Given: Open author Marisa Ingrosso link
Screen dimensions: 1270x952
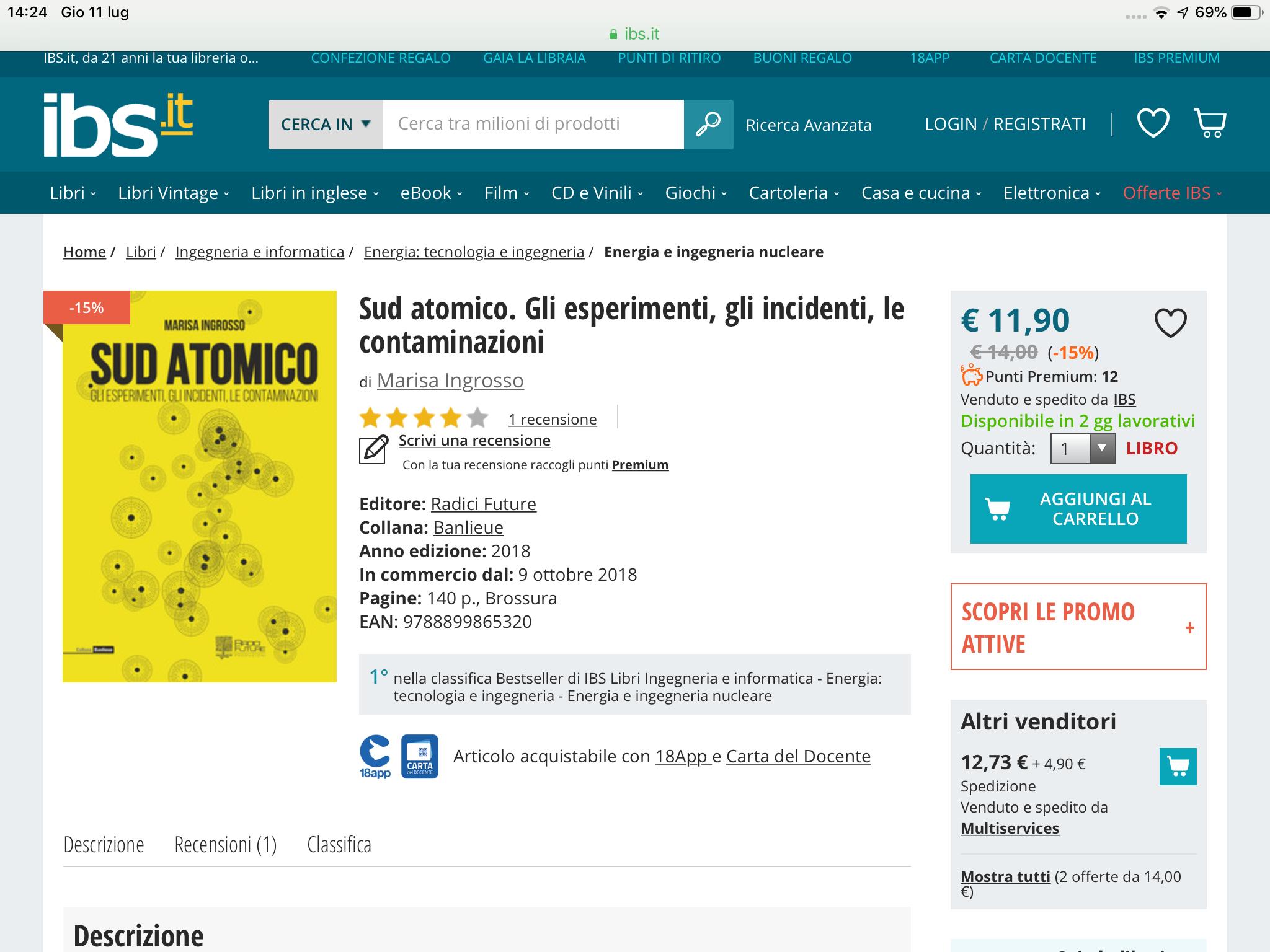Looking at the screenshot, I should [450, 380].
